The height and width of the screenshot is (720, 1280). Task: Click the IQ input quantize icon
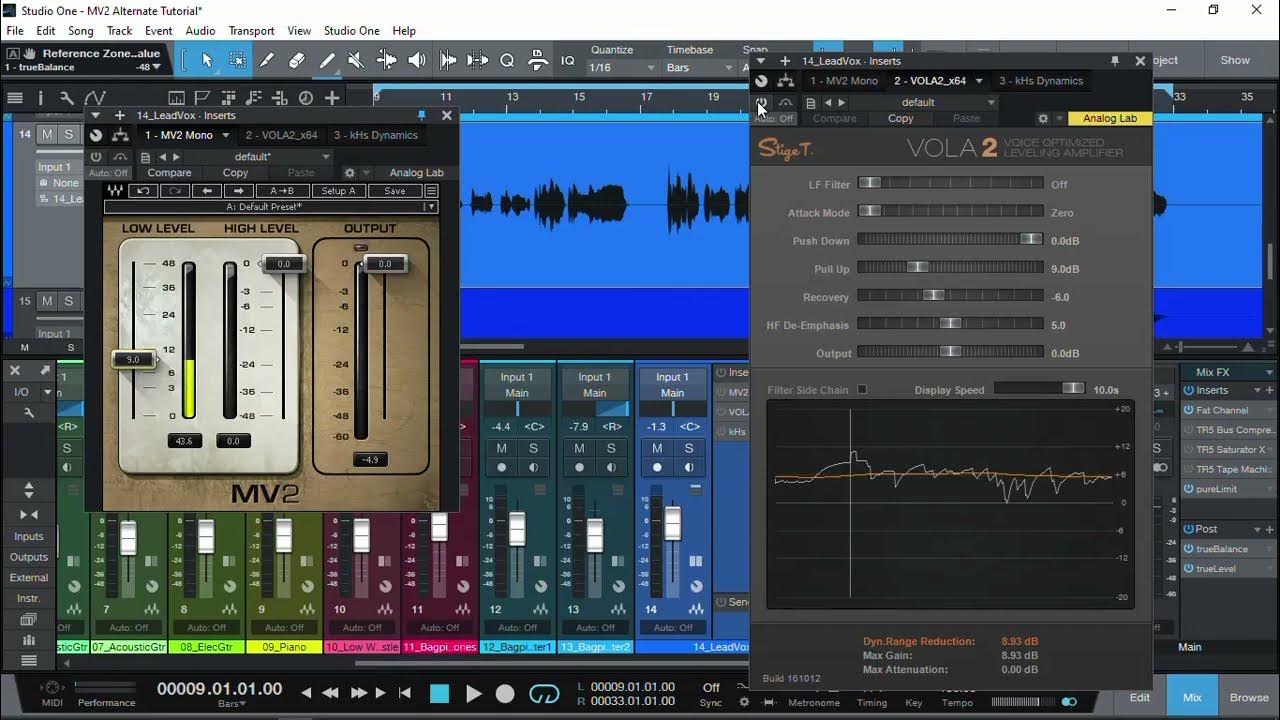567,60
